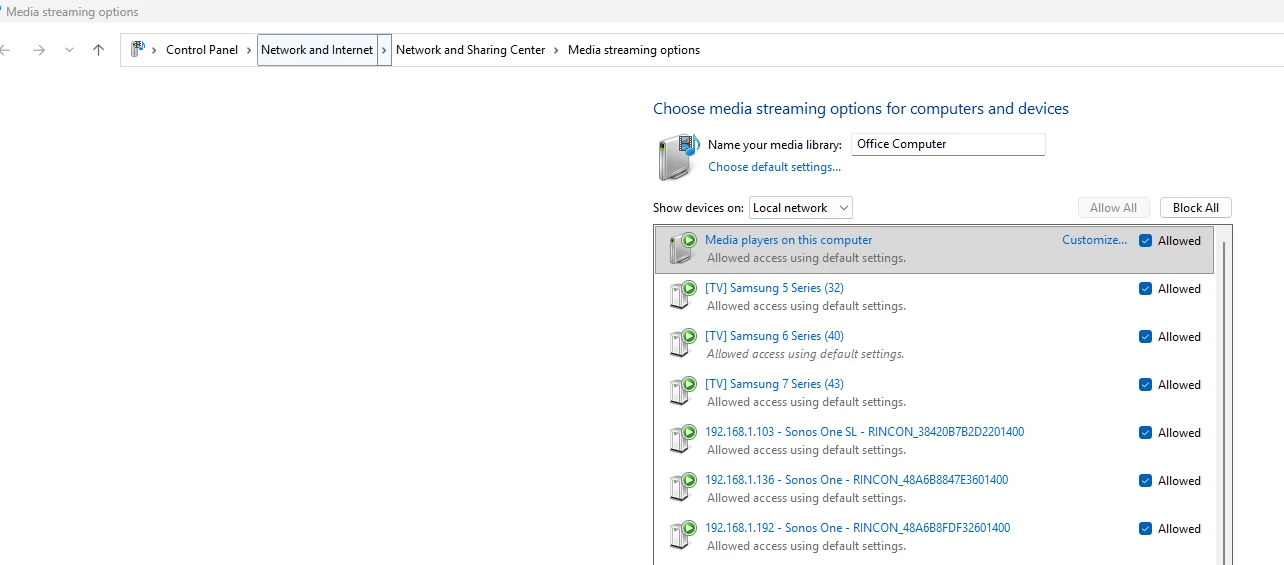Click the Samsung 6 Series (40) device icon
This screenshot has height=565, width=1284.
point(683,344)
